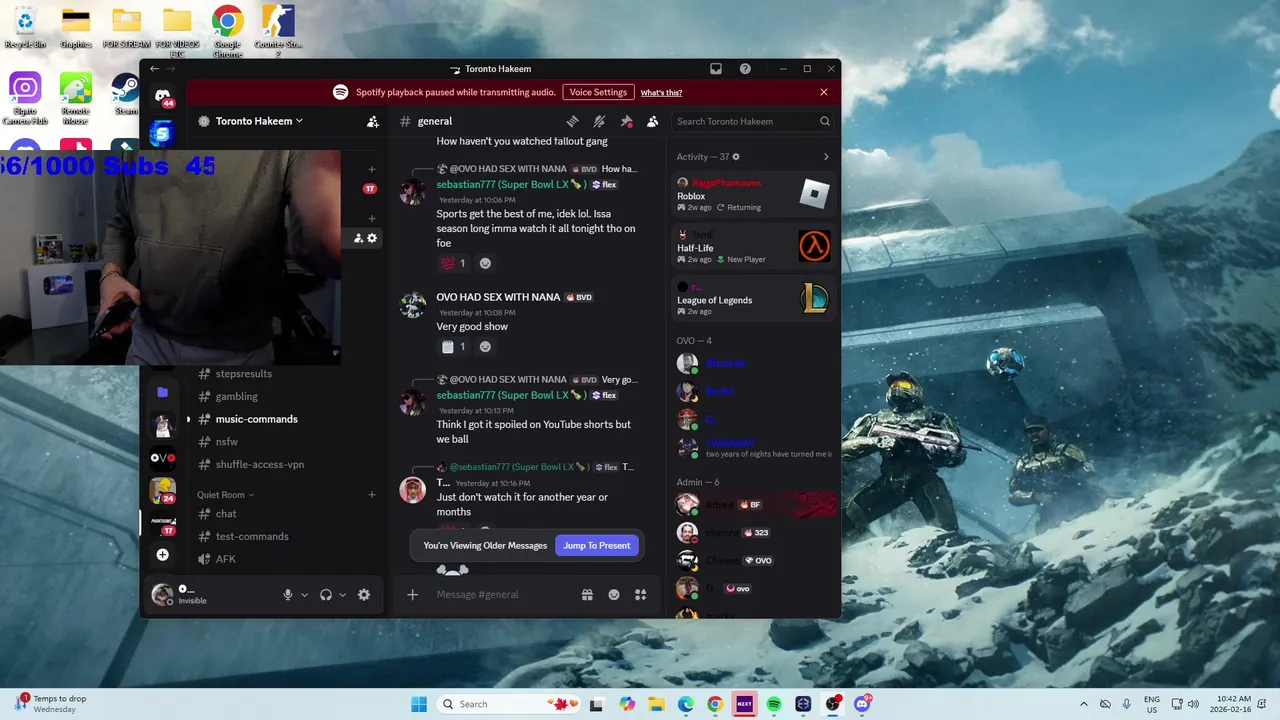Add reaction to sebastian777's 10:06 PM message

[x=485, y=263]
